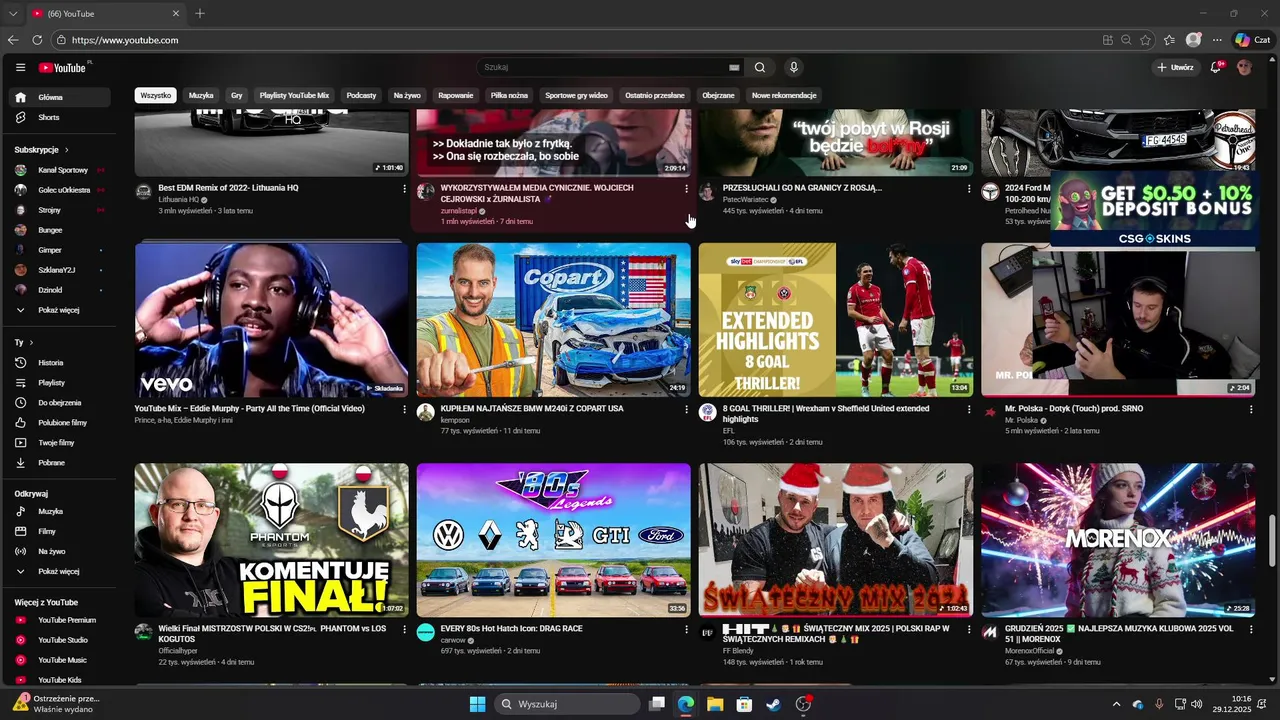Select the Podcasty filter chip
1280x720 pixels.
click(x=361, y=95)
